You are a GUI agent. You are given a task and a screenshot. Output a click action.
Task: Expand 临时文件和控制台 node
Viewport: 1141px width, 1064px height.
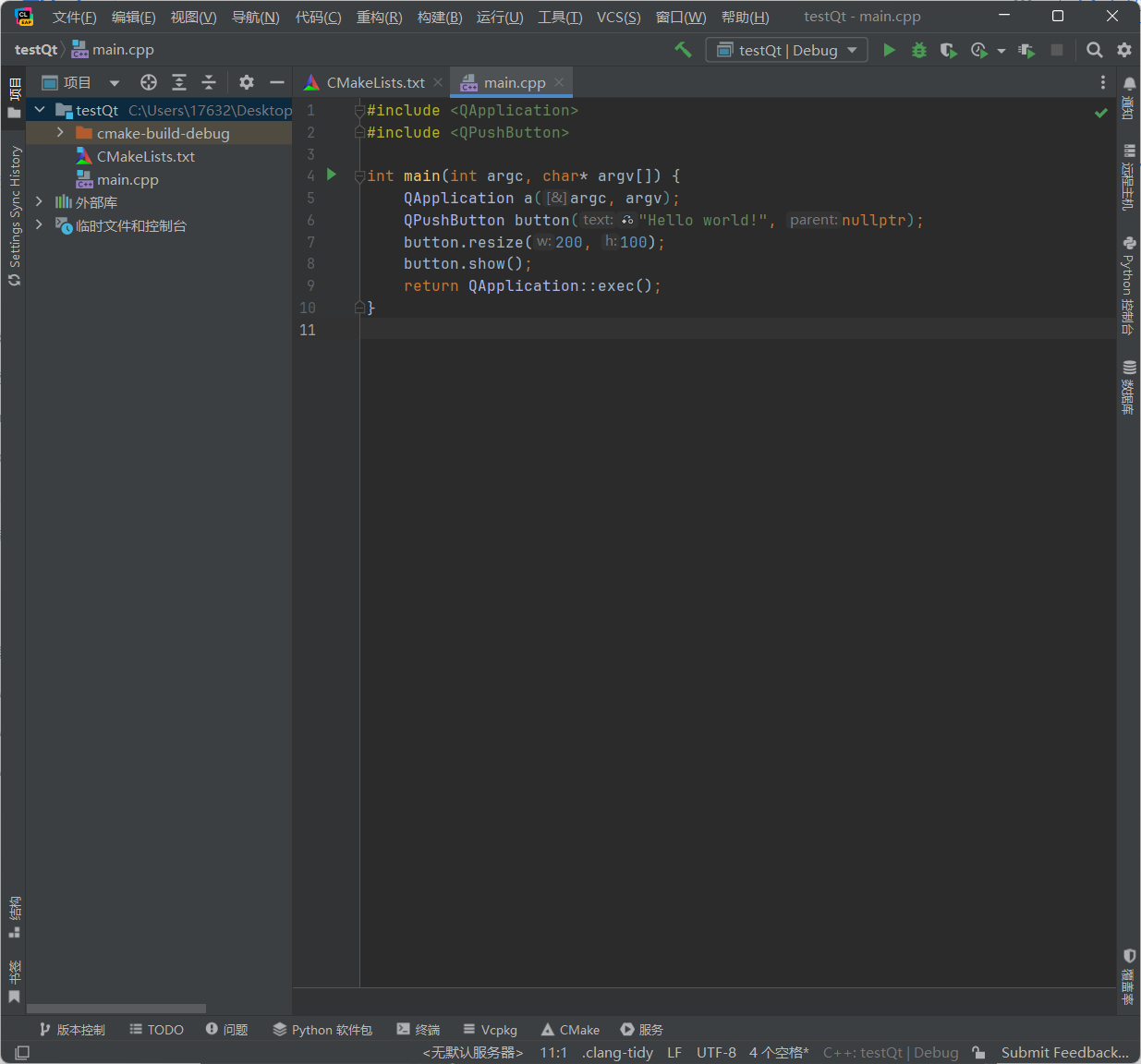[39, 224]
